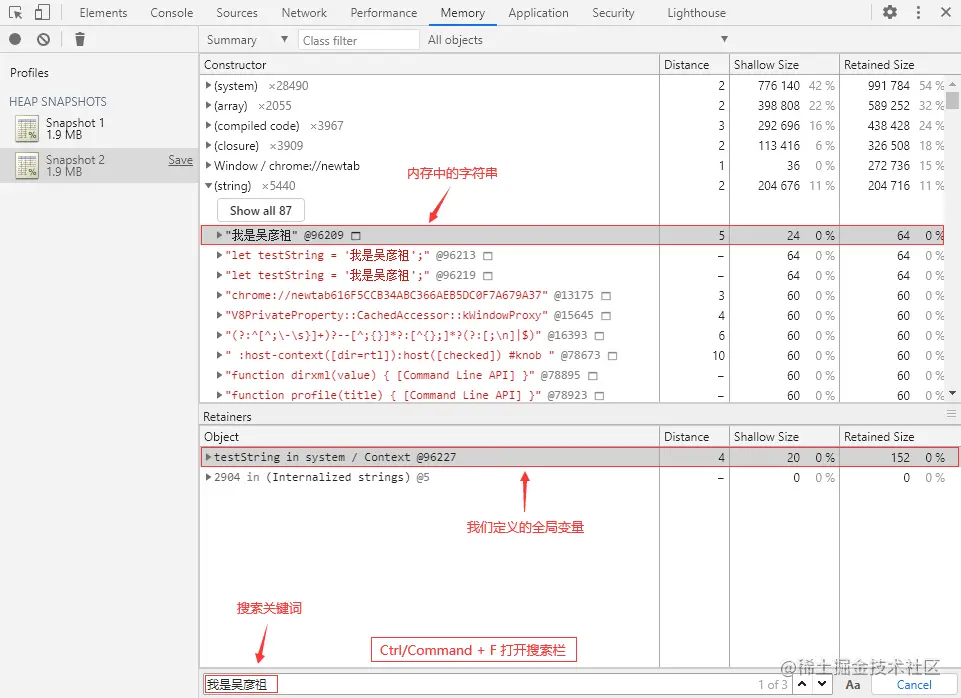Viewport: 961px width, 698px height.
Task: Click the reveal icon next to @16393
Action: click(599, 336)
